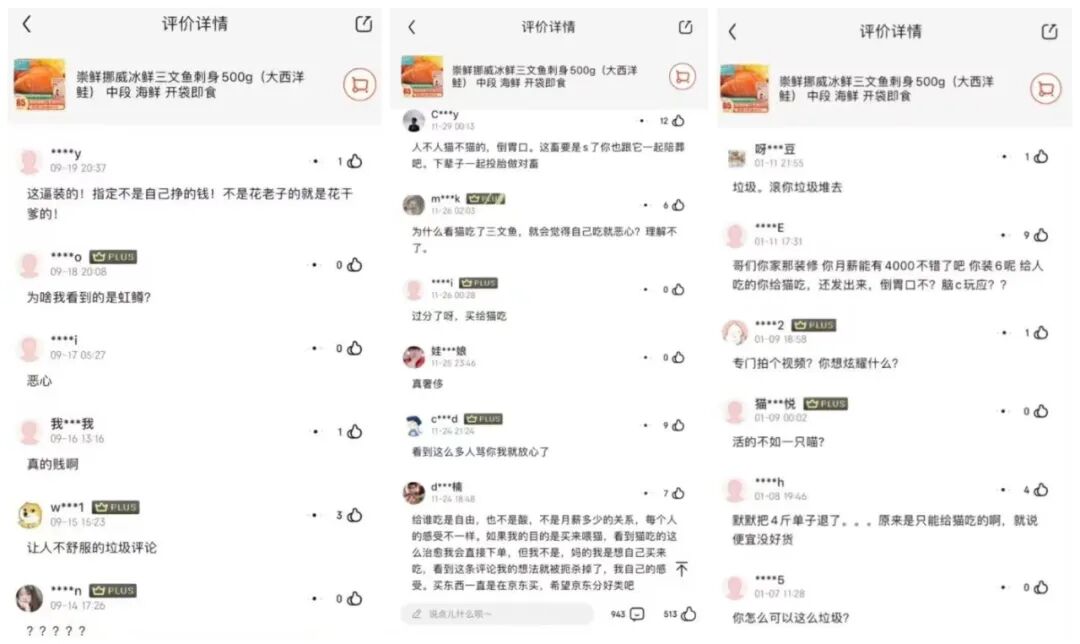Image resolution: width=1080 pixels, height=644 pixels.
Task: Tap the share icon in the middle panel header
Action: pyautogui.click(x=685, y=27)
